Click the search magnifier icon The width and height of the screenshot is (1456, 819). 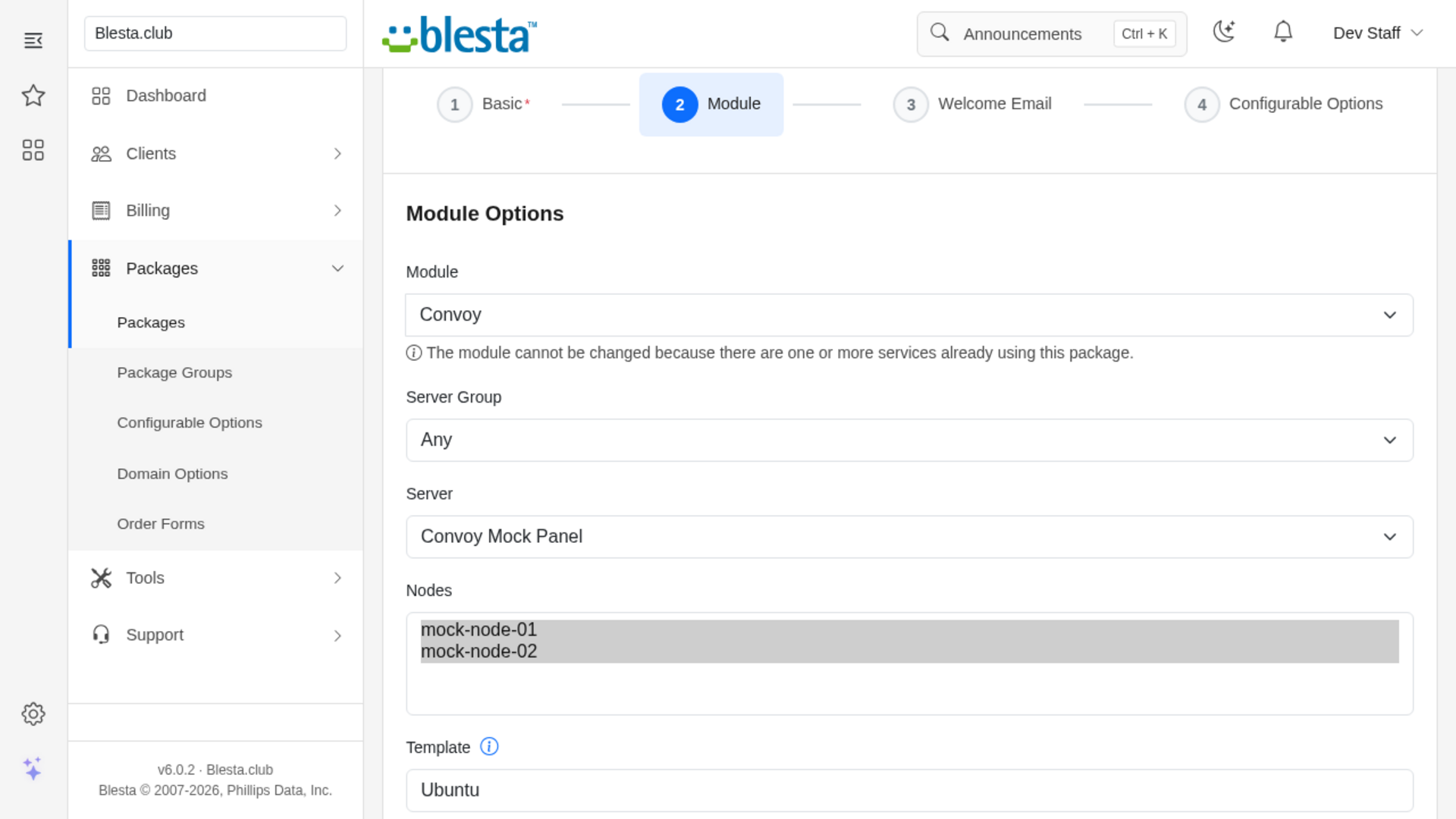[940, 33]
